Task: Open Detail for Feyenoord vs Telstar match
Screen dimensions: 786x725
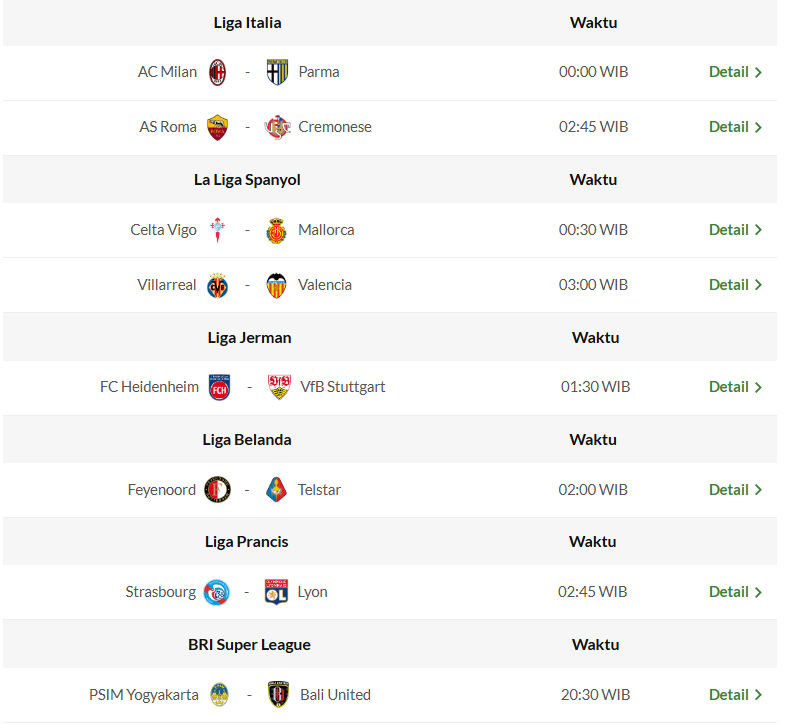Action: pos(729,490)
